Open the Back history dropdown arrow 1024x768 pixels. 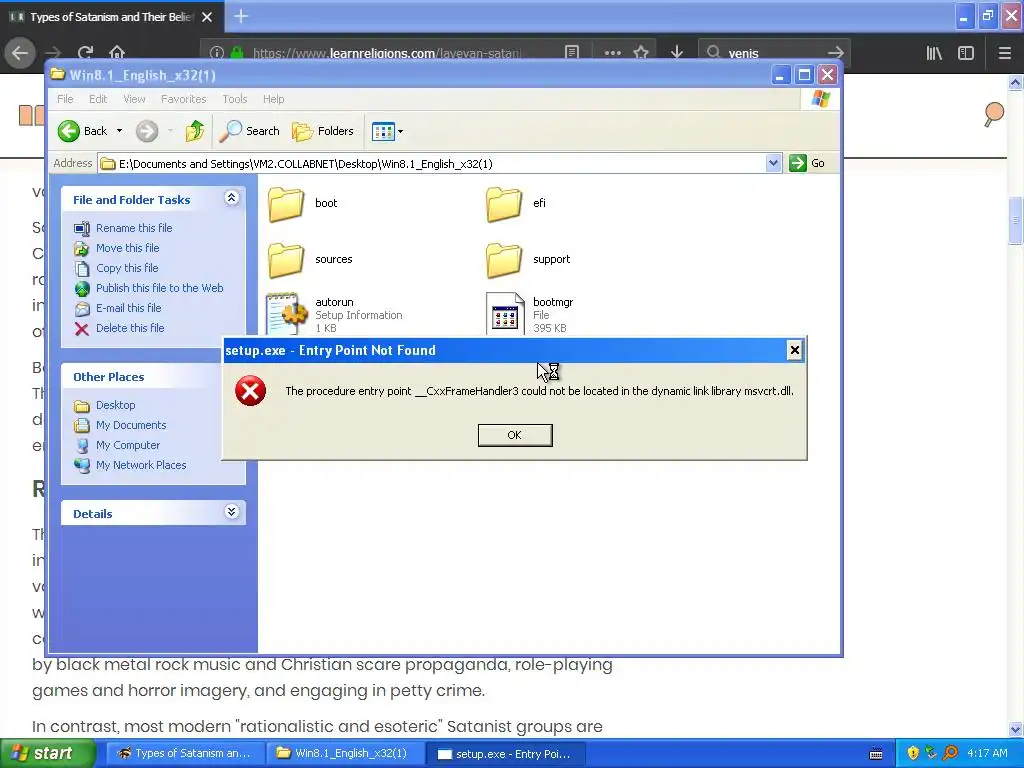pos(120,131)
